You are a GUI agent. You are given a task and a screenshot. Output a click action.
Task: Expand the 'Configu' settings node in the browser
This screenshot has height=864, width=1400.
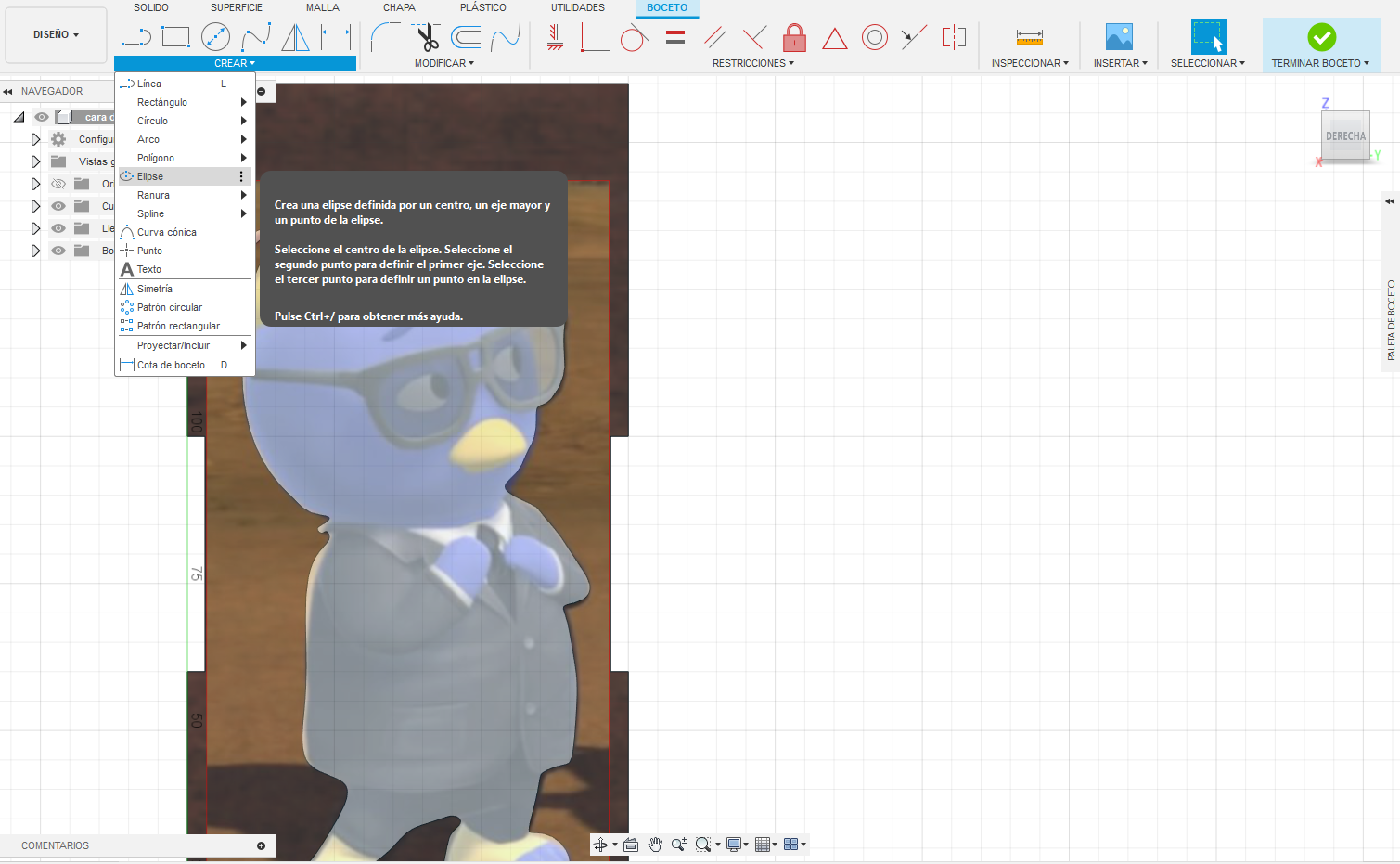(35, 139)
